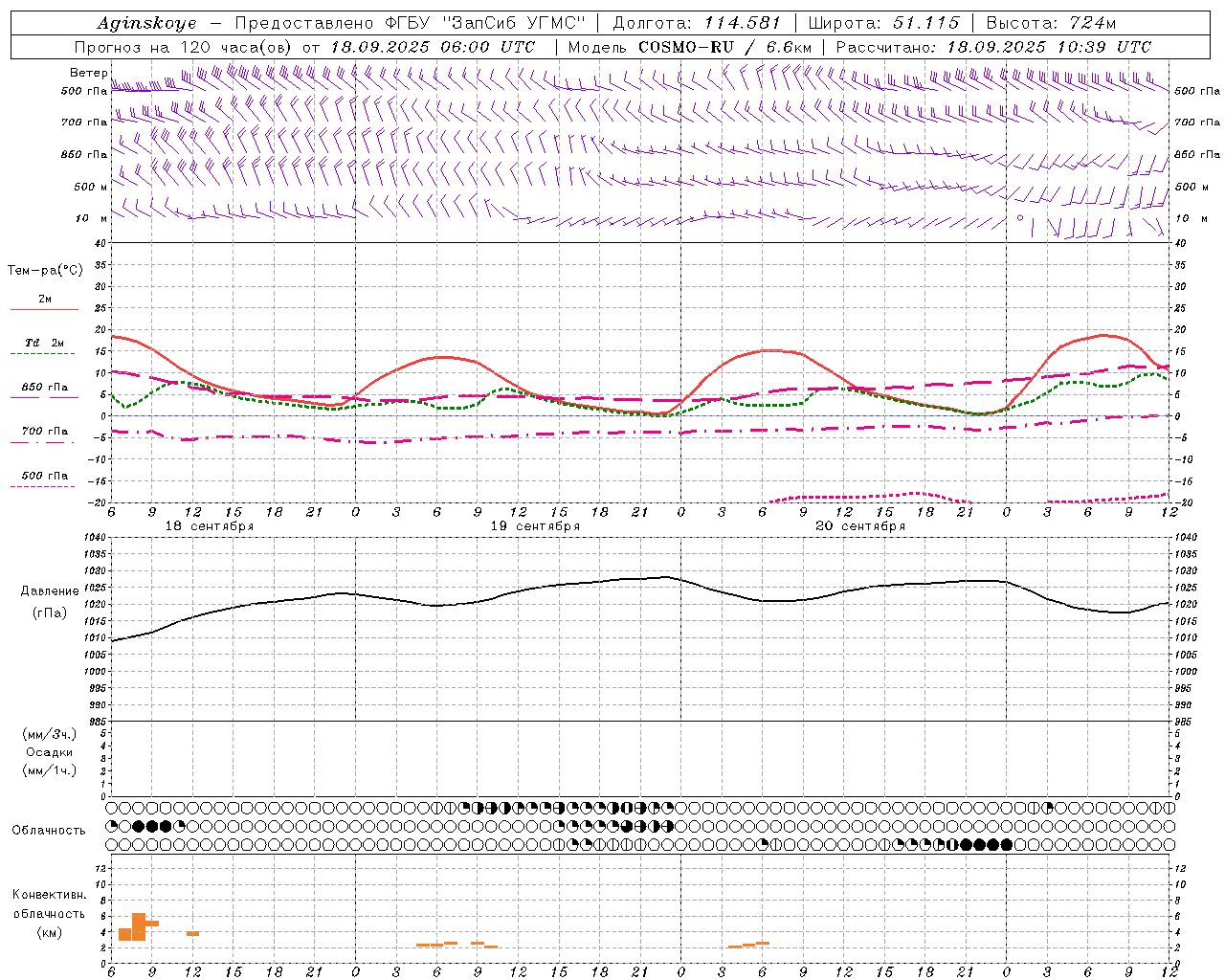Click the "Облачность" cloud cover label
The image size is (1225, 980).
(x=49, y=830)
